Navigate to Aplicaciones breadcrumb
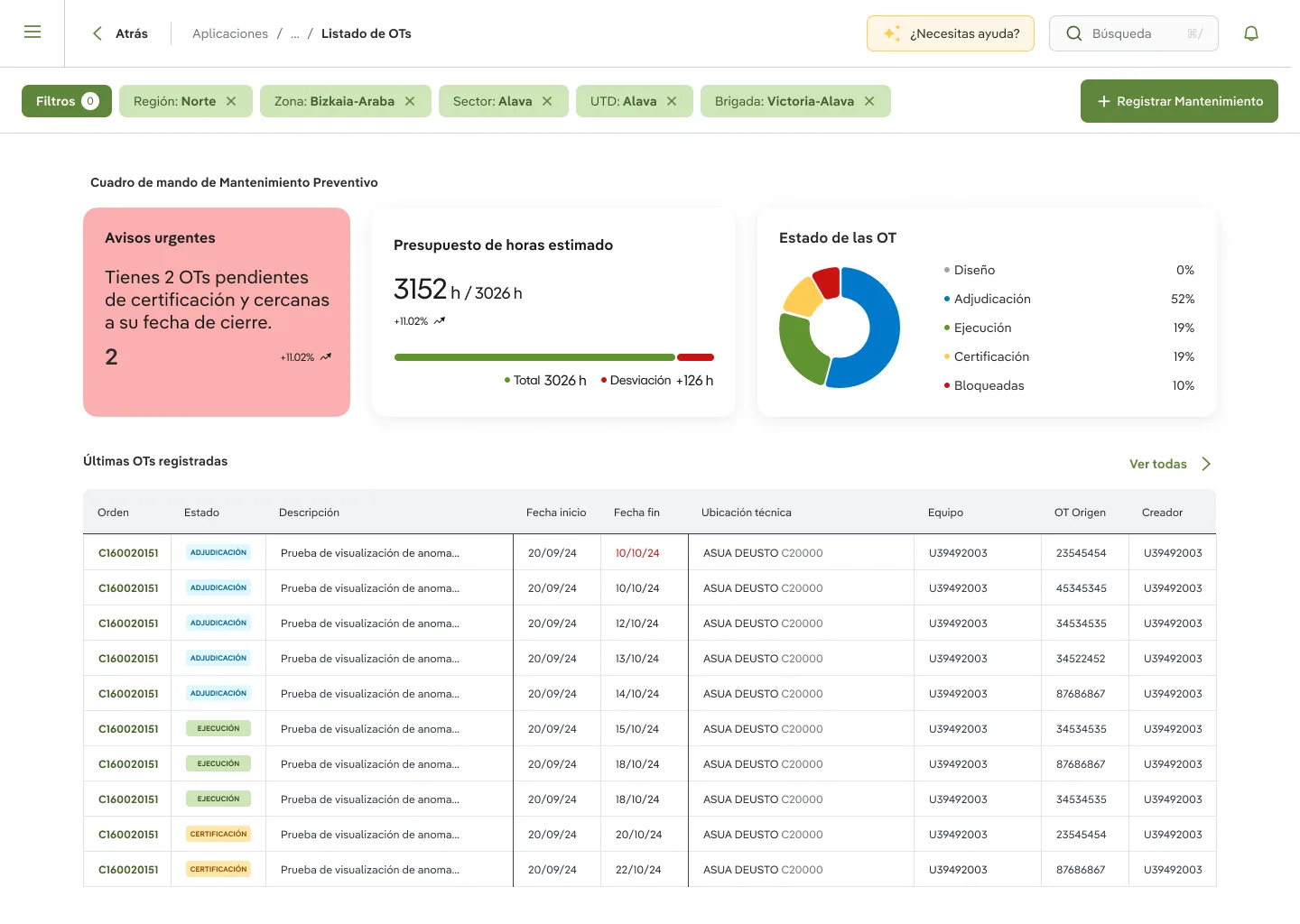Viewport: 1300px width, 924px height. click(230, 33)
